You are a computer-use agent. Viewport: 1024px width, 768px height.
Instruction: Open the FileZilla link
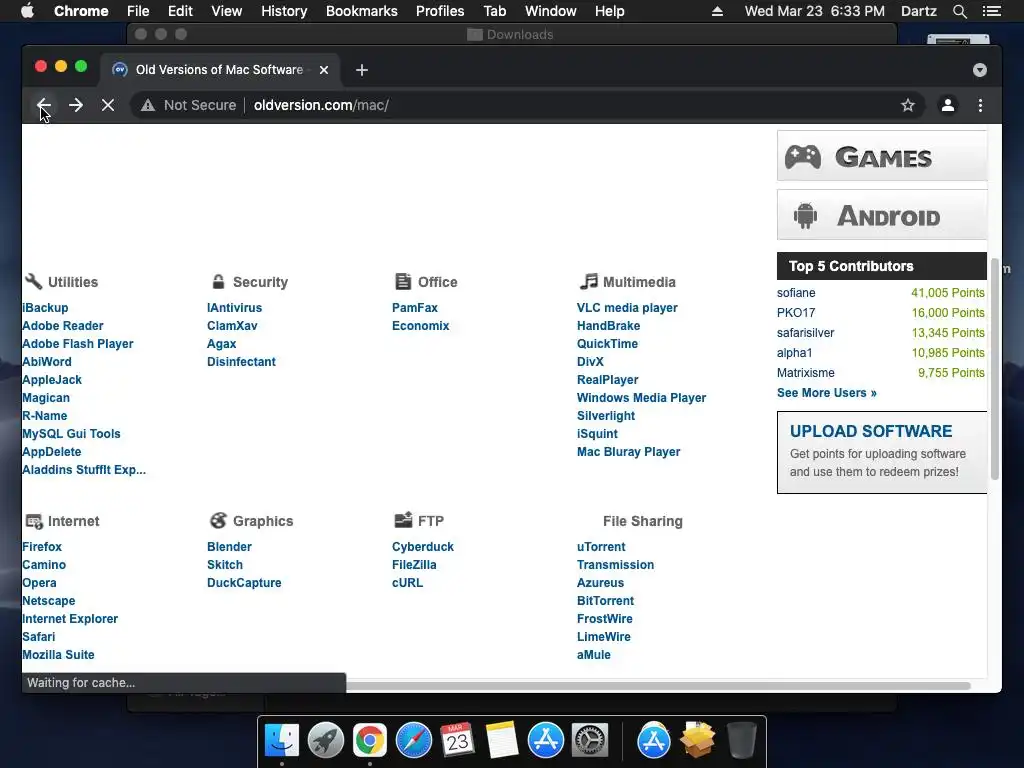[414, 564]
